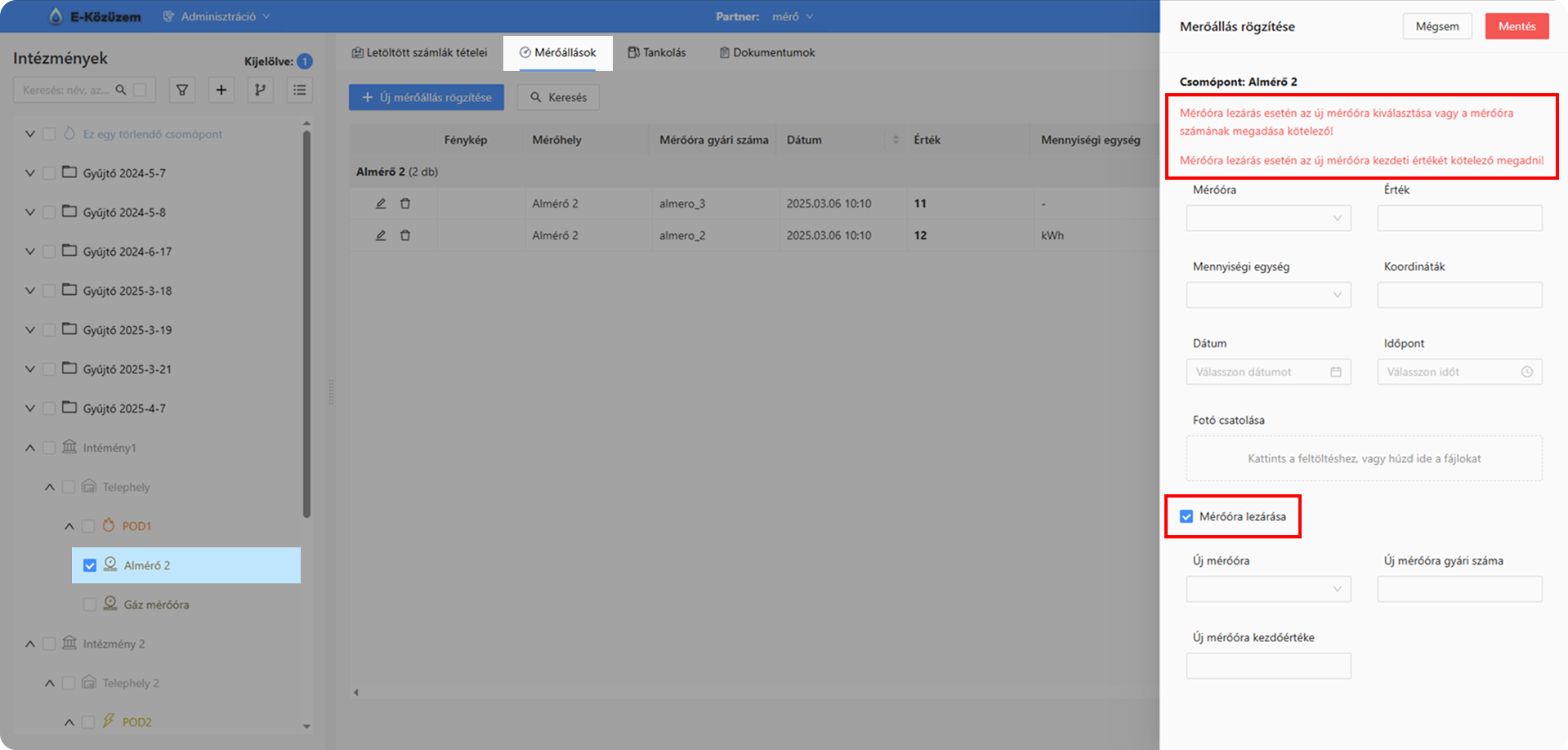Switch to the Tankolás tab

click(657, 52)
